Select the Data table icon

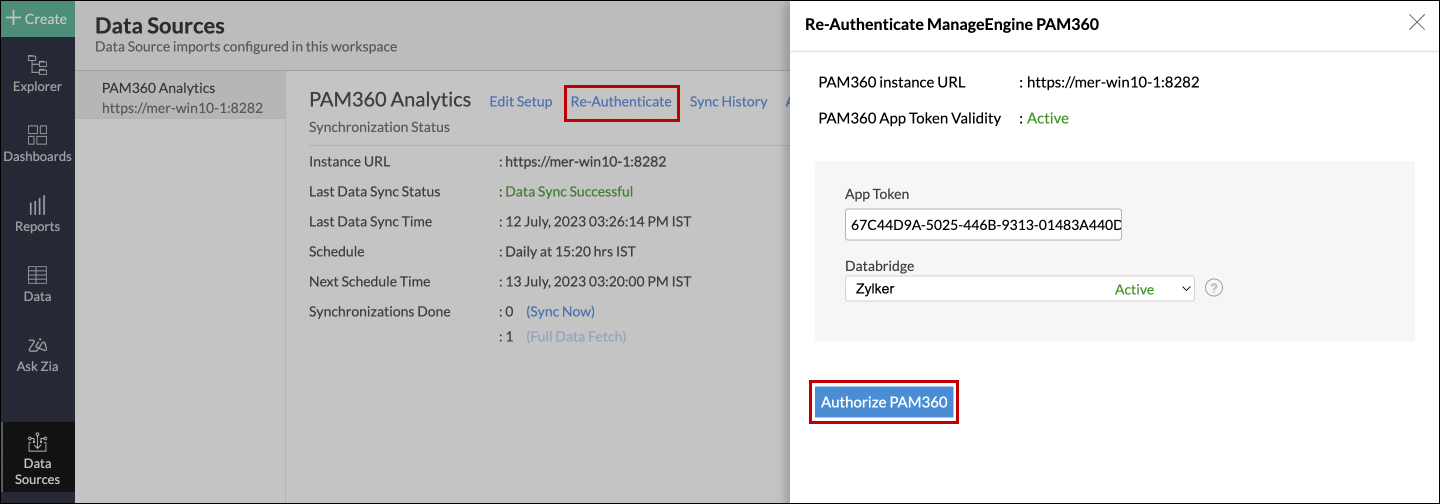37,284
